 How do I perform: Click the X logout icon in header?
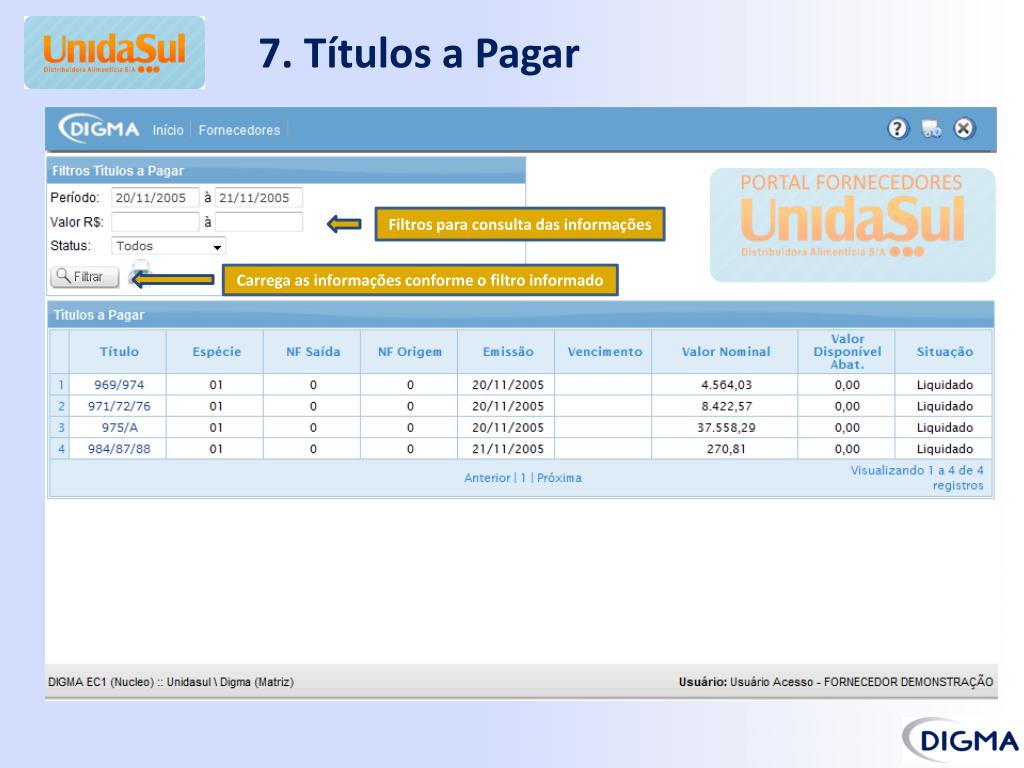point(964,129)
